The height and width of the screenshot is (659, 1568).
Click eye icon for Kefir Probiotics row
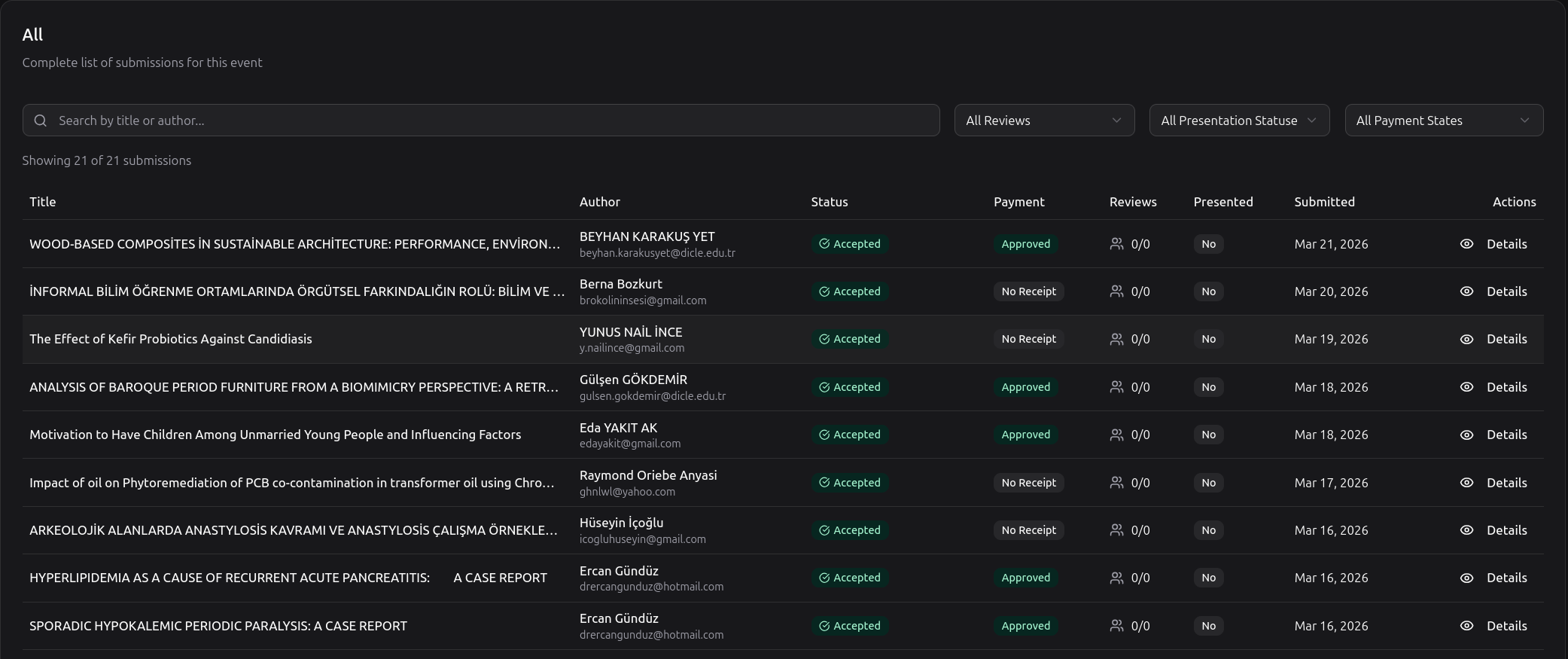[x=1466, y=339]
